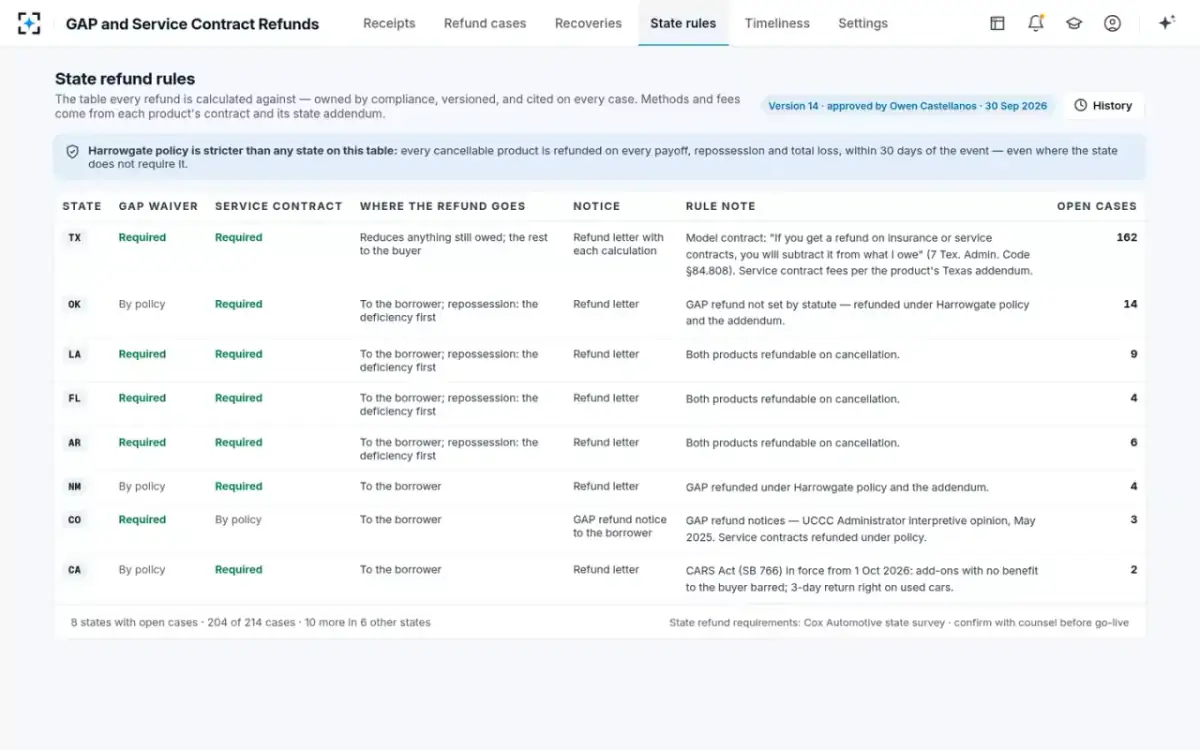Click "GAP refund notice to the borrower" cell
This screenshot has height=750, width=1200.
[620, 526]
